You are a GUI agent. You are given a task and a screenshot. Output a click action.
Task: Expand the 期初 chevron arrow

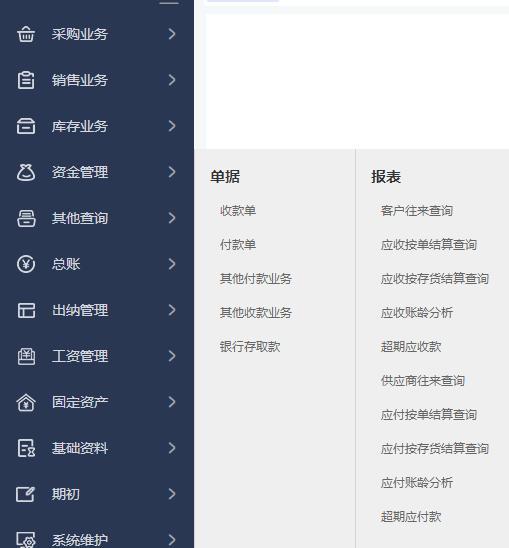point(172,494)
